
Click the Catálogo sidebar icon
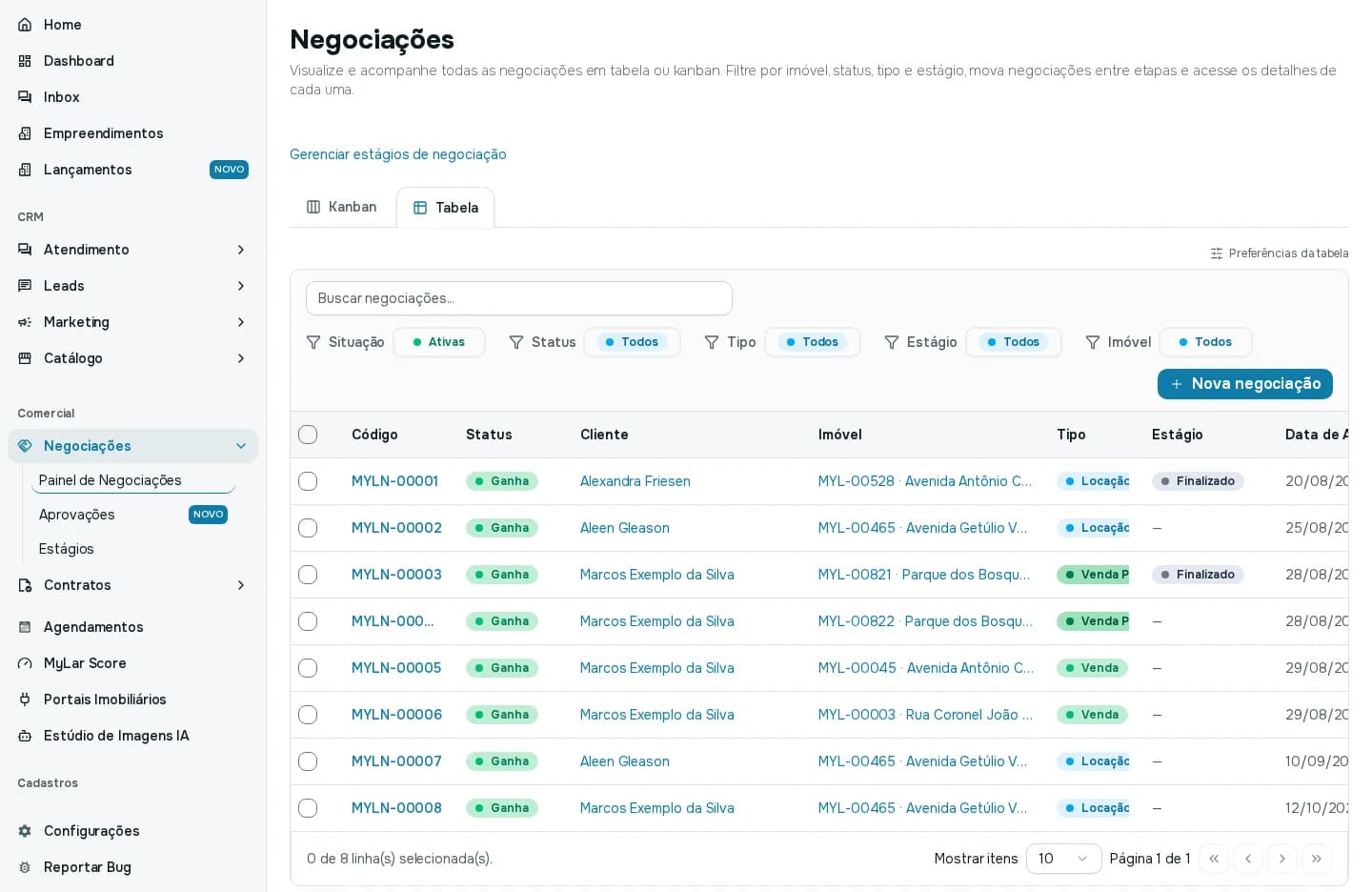[25, 358]
